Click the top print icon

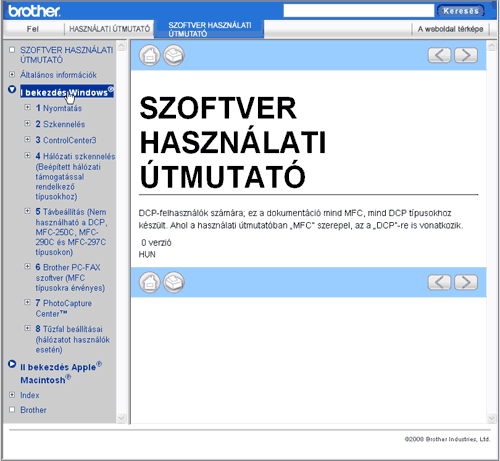click(174, 55)
